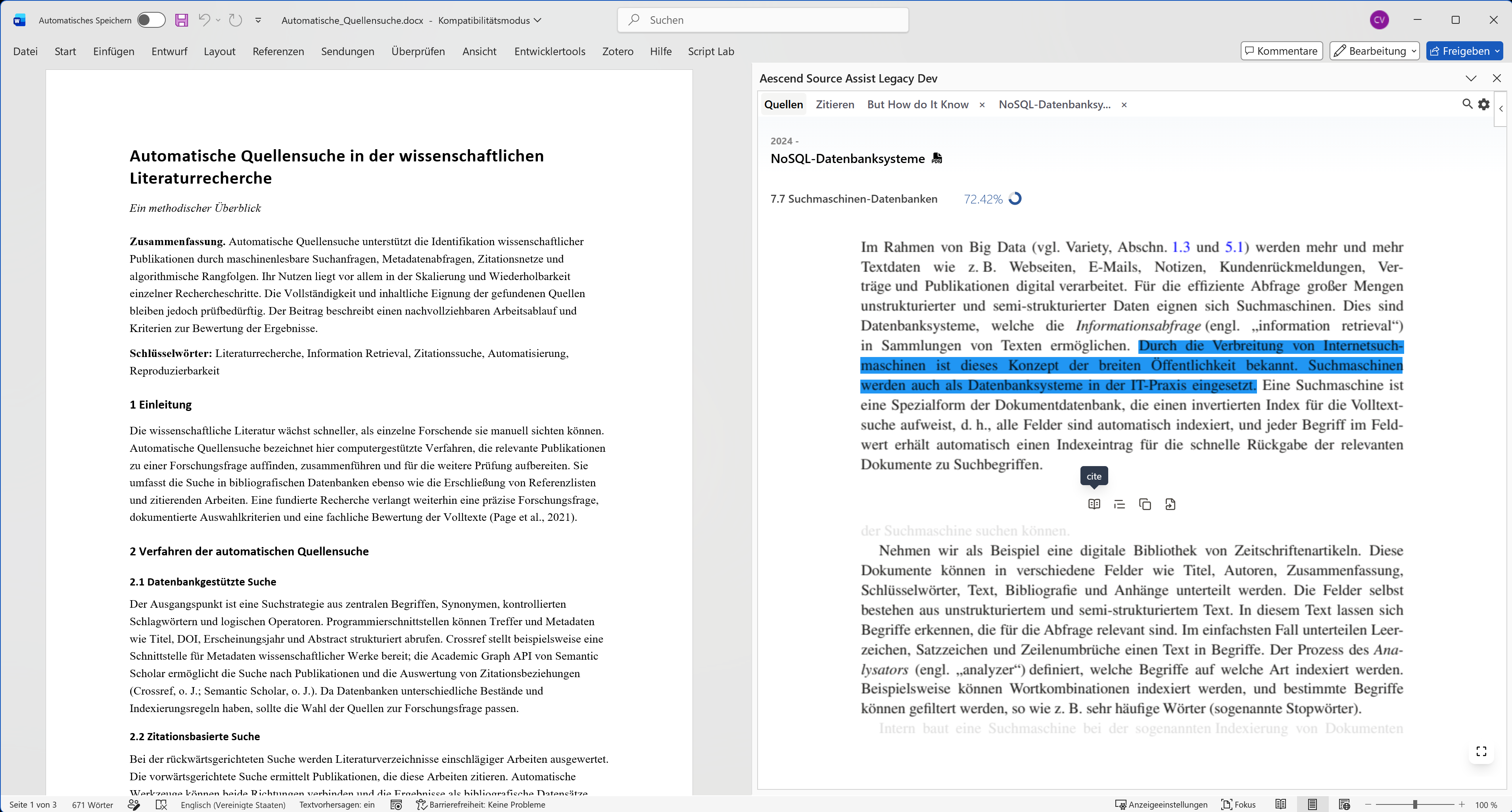Screen dimensions: 1512x812
Task: Switch to Print Layout view icon
Action: (x=1312, y=804)
